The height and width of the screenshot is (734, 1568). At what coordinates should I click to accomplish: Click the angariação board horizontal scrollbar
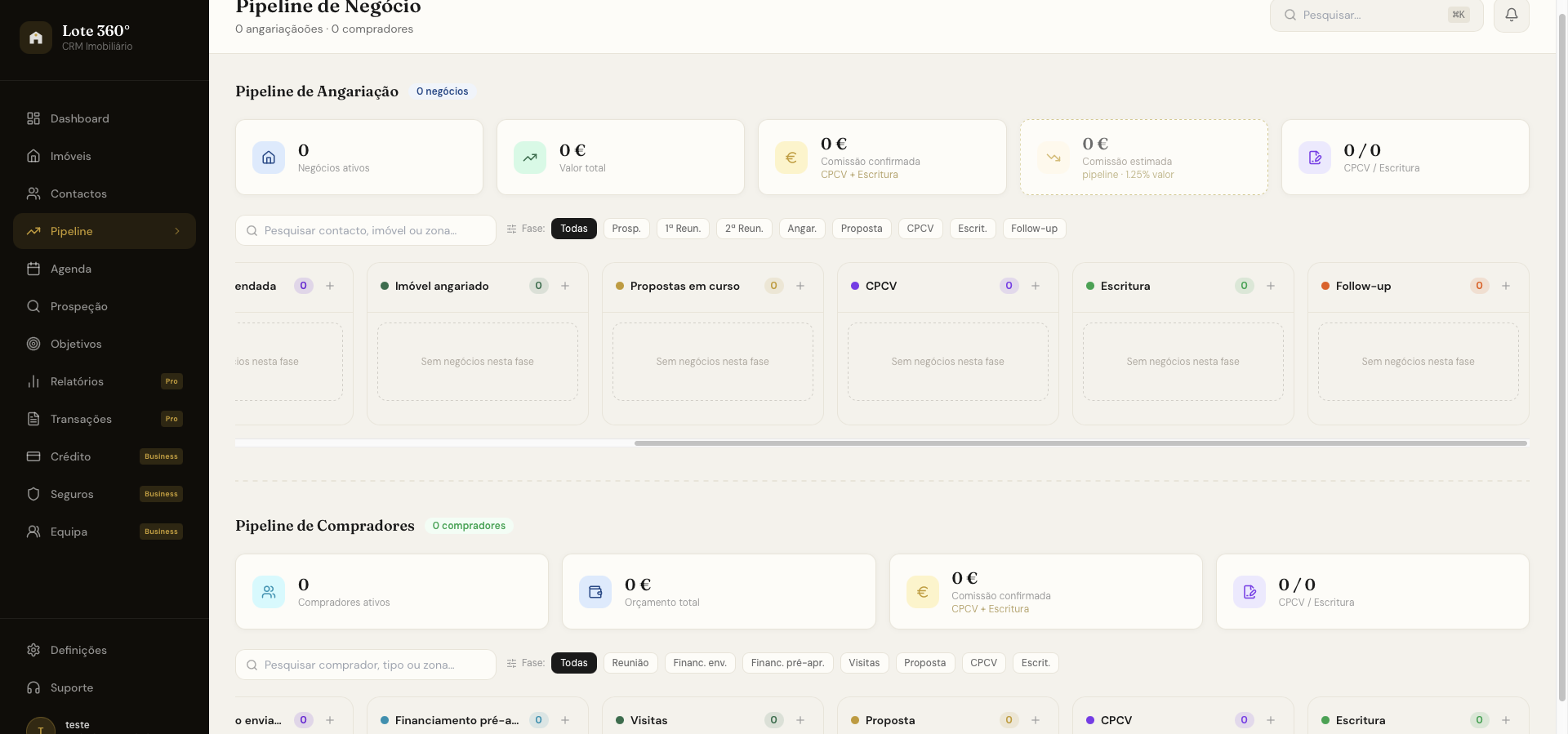point(1080,443)
